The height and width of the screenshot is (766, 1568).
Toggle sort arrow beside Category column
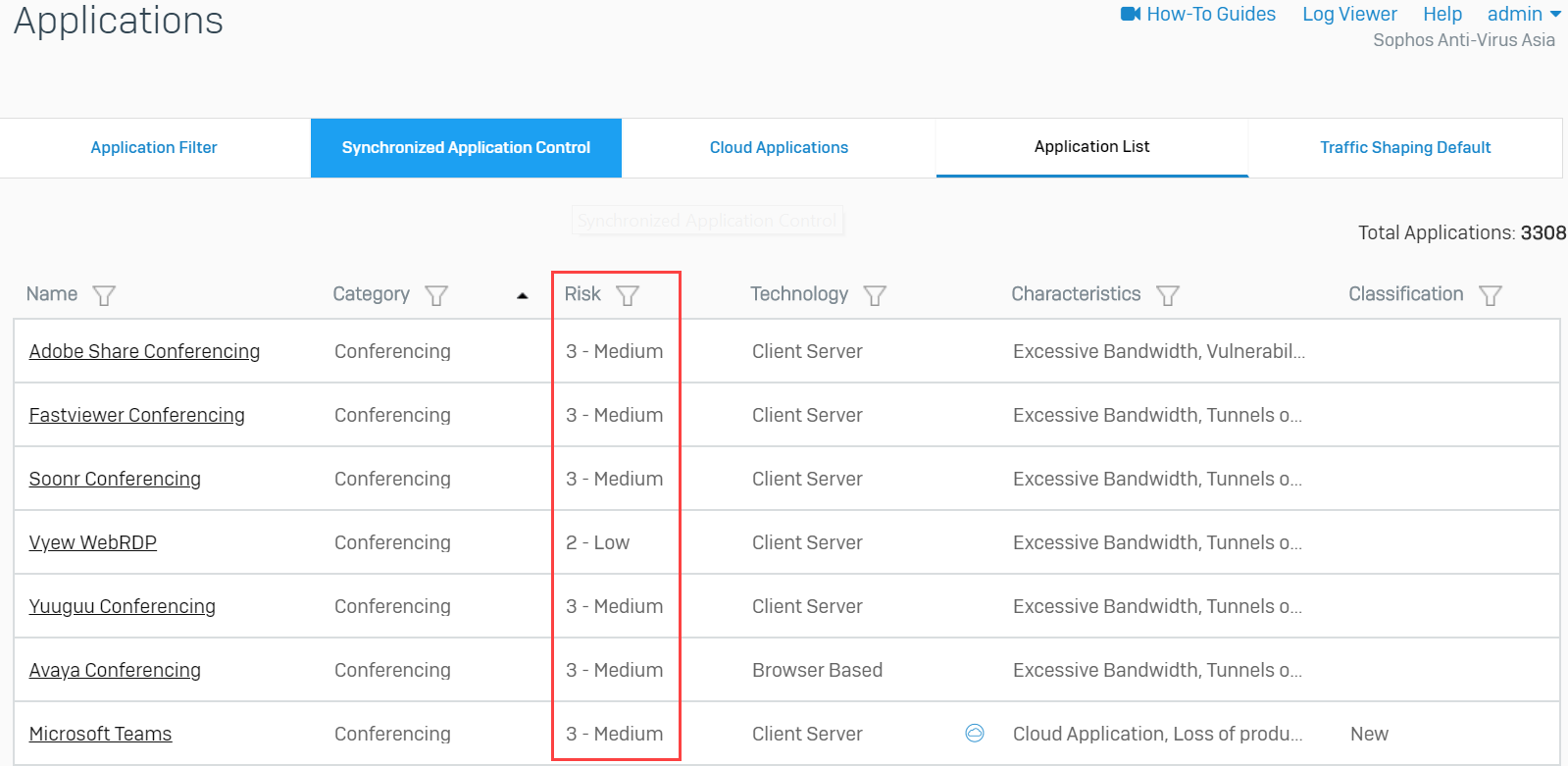[x=523, y=295]
